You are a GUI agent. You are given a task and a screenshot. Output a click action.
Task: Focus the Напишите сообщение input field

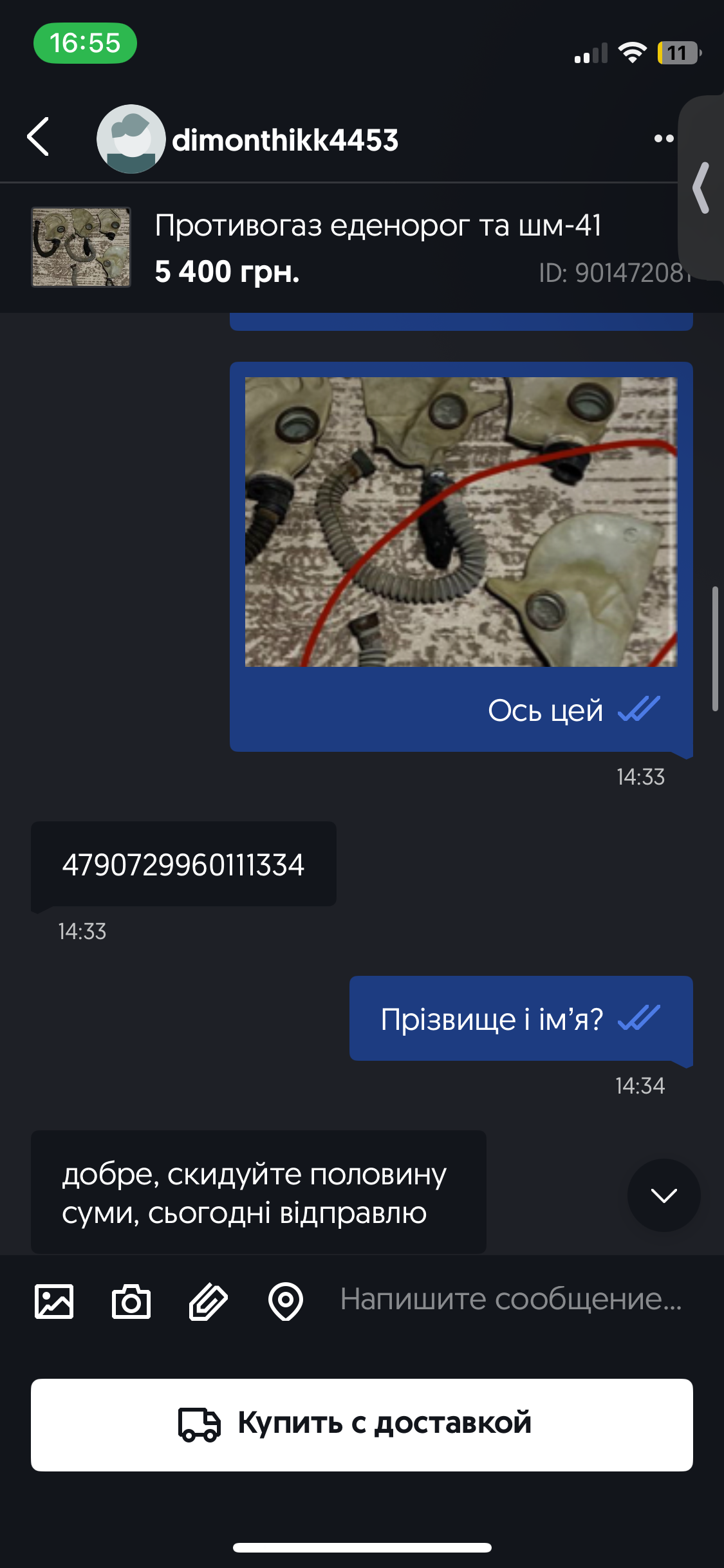pyautogui.click(x=511, y=1299)
